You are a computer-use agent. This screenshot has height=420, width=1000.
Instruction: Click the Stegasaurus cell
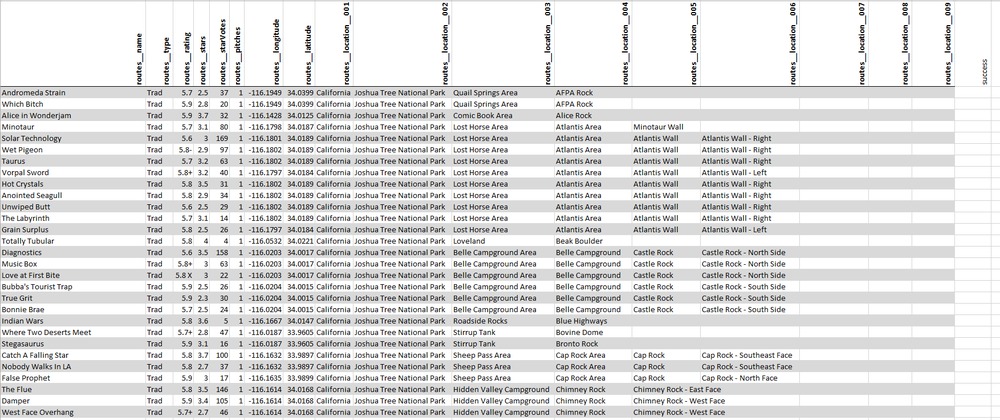[73, 344]
